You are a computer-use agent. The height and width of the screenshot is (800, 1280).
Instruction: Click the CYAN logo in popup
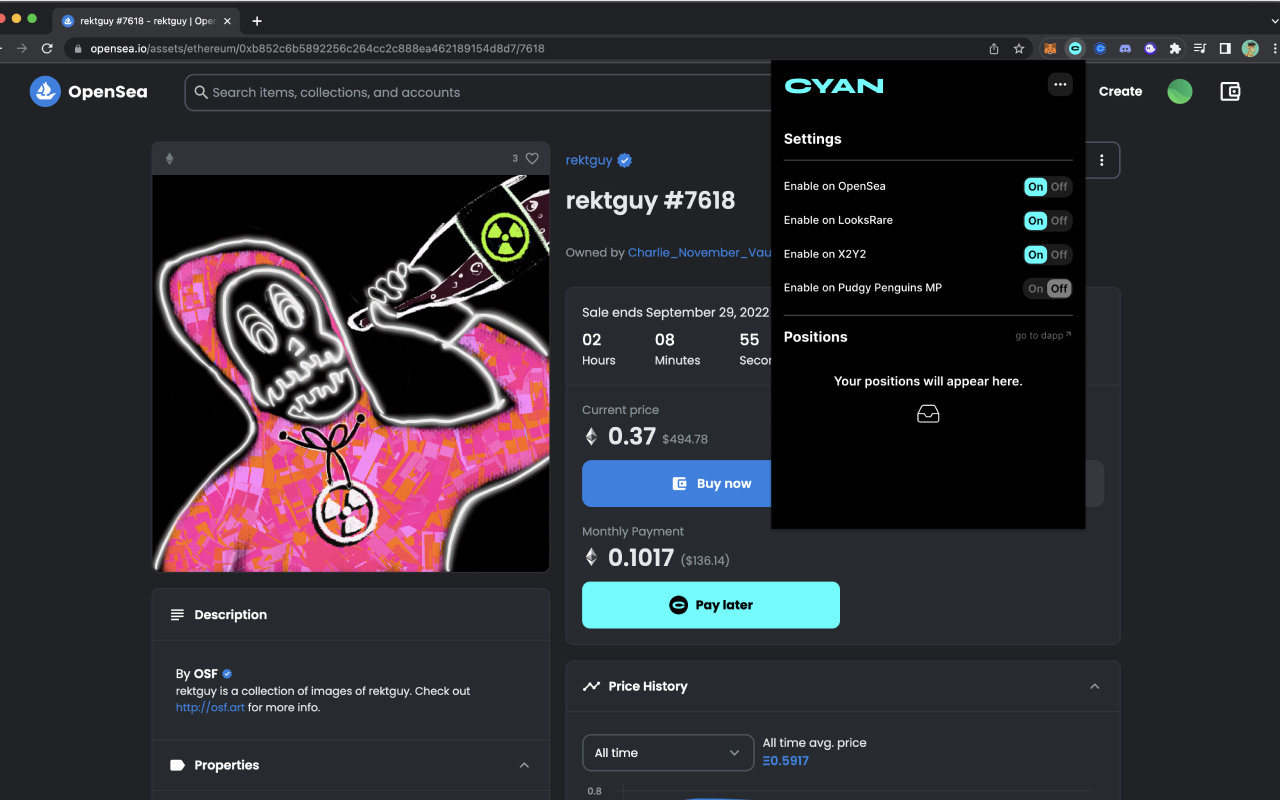pyautogui.click(x=834, y=86)
